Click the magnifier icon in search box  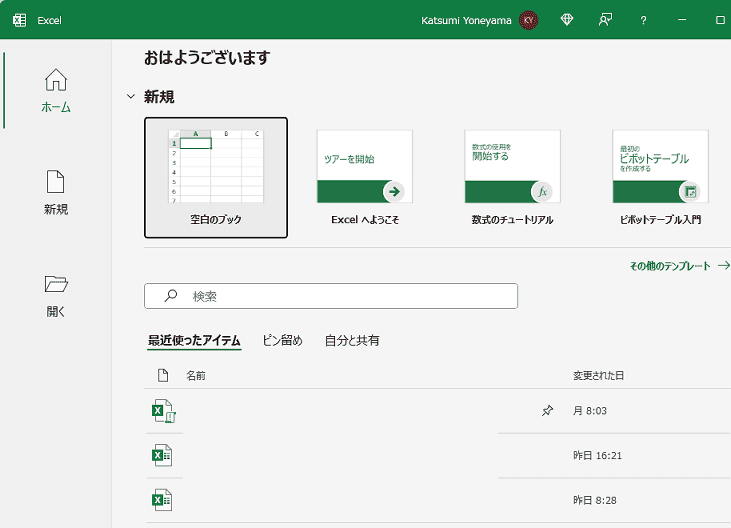pos(171,295)
